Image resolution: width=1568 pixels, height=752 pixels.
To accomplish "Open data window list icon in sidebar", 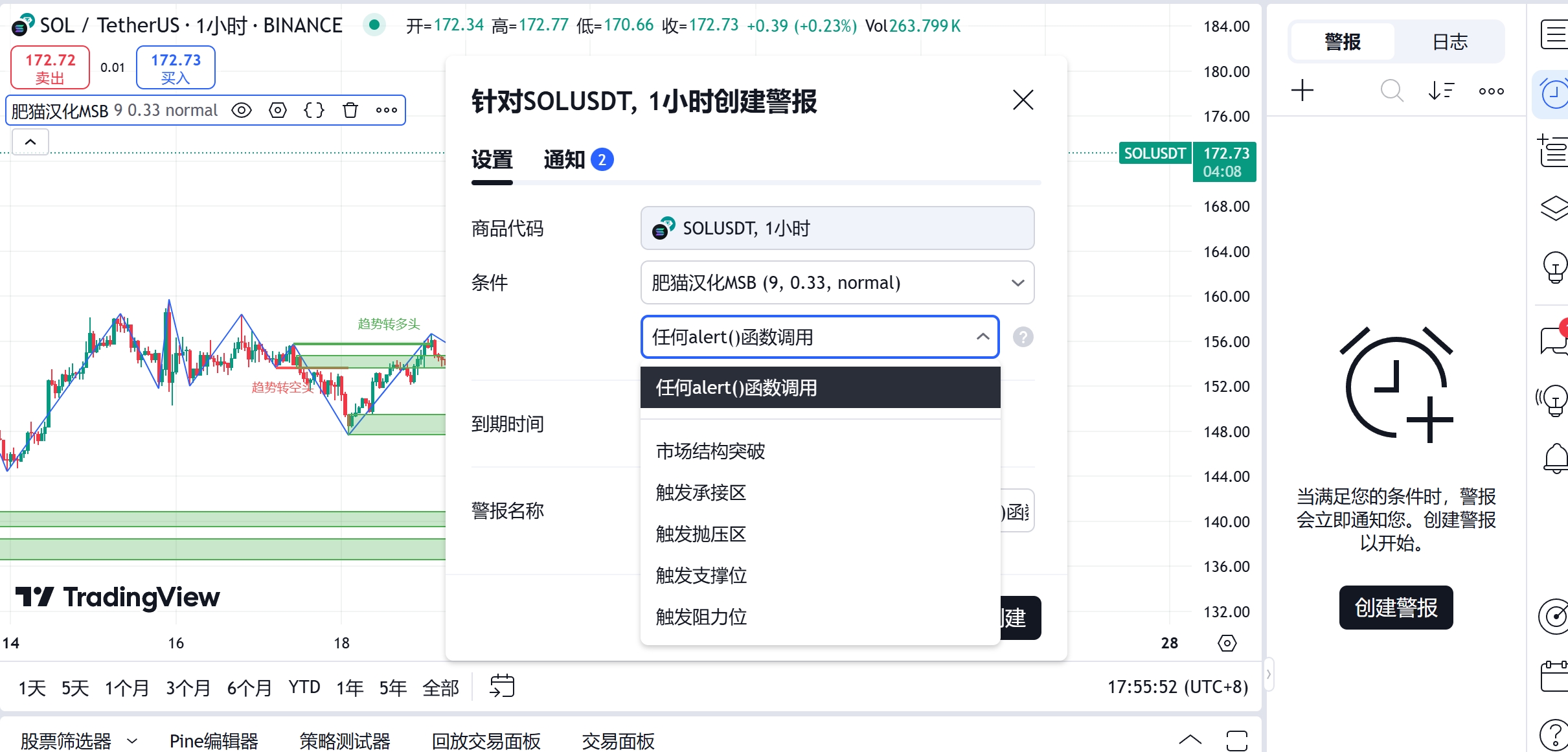I will (1554, 150).
